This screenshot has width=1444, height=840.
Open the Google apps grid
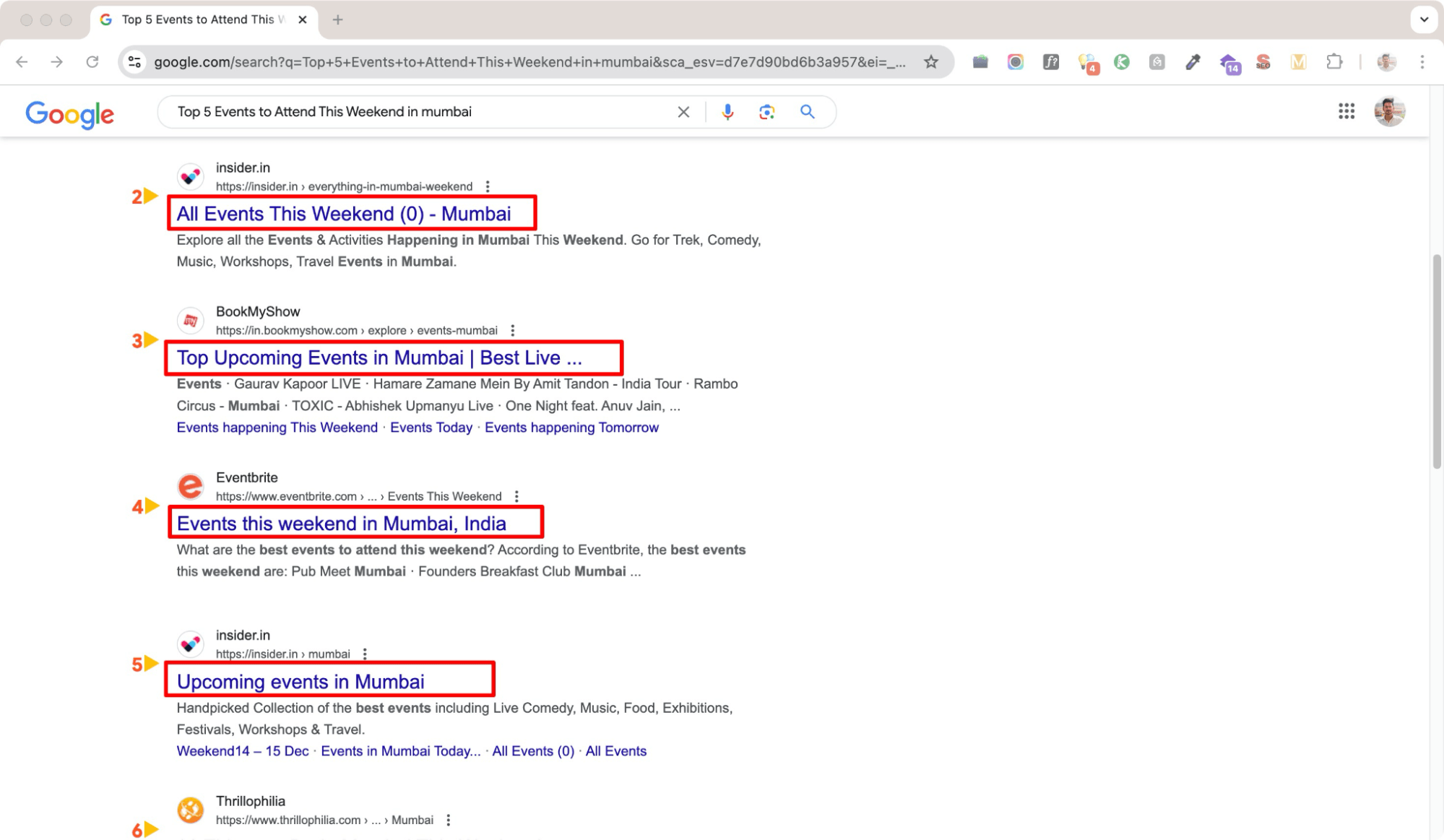click(x=1346, y=111)
